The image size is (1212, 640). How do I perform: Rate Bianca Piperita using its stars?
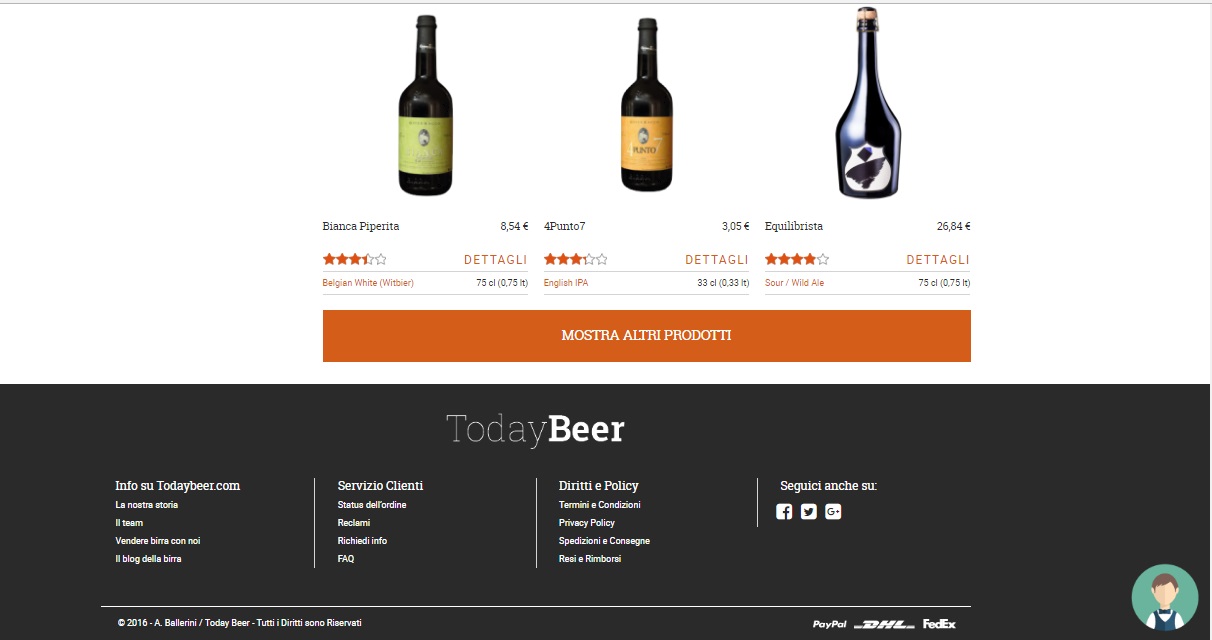coord(354,259)
